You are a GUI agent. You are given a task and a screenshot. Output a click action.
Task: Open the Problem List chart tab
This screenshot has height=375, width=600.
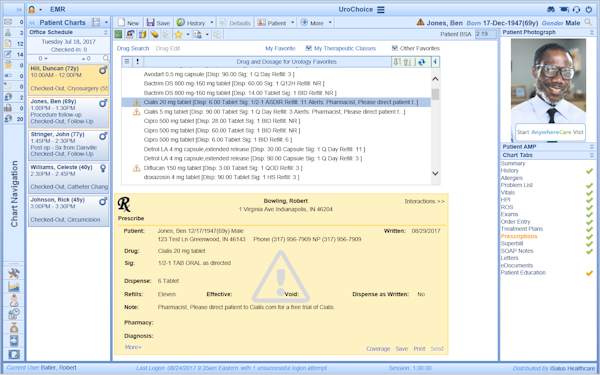[x=517, y=185]
